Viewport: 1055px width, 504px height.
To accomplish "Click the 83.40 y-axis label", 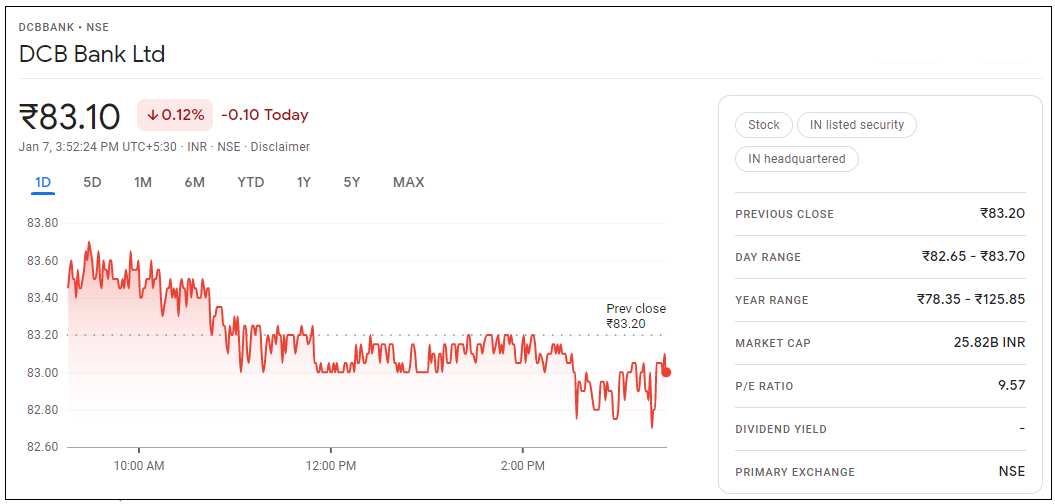I will [42, 297].
